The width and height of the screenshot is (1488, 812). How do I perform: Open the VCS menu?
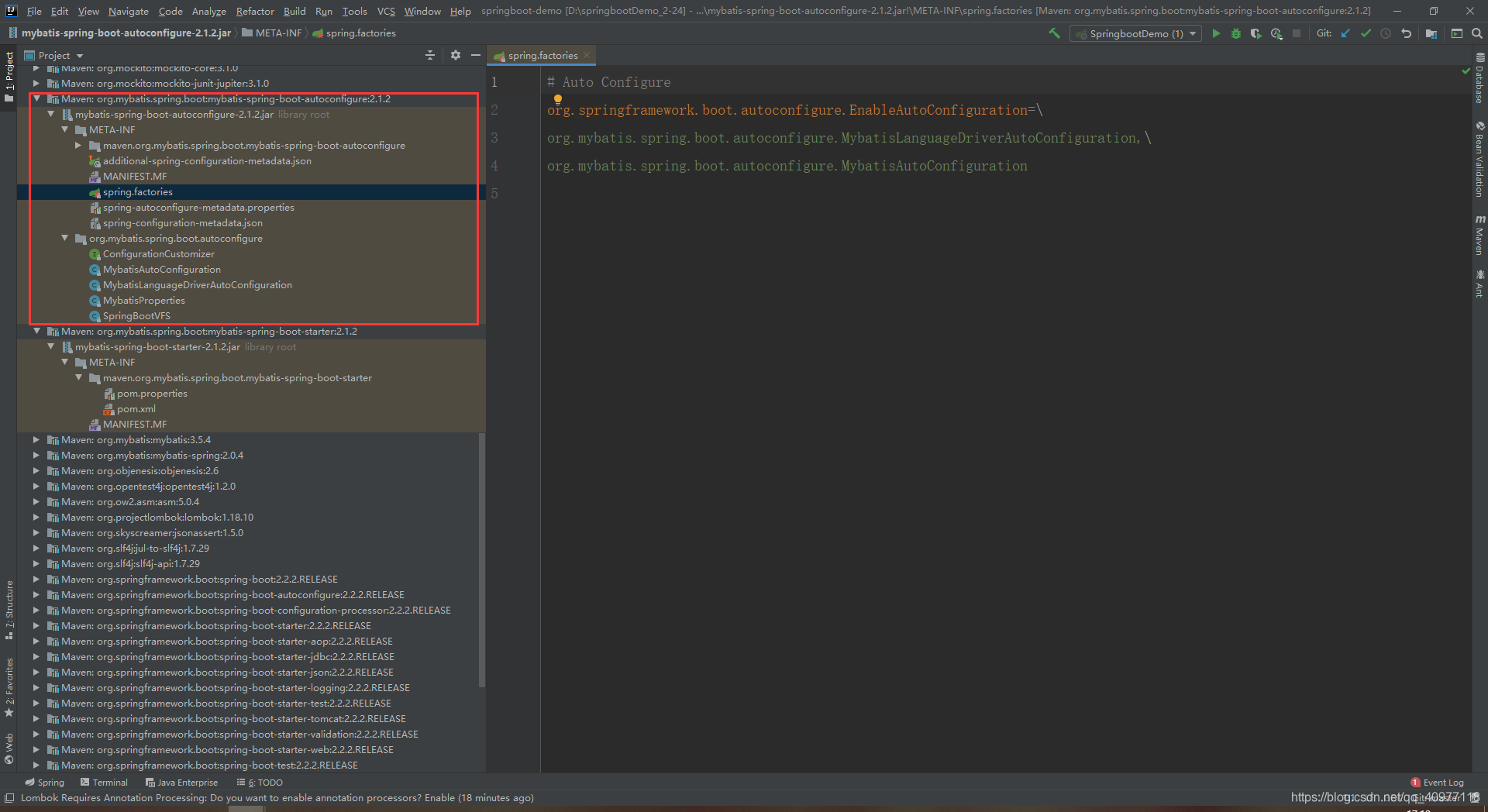tap(386, 11)
